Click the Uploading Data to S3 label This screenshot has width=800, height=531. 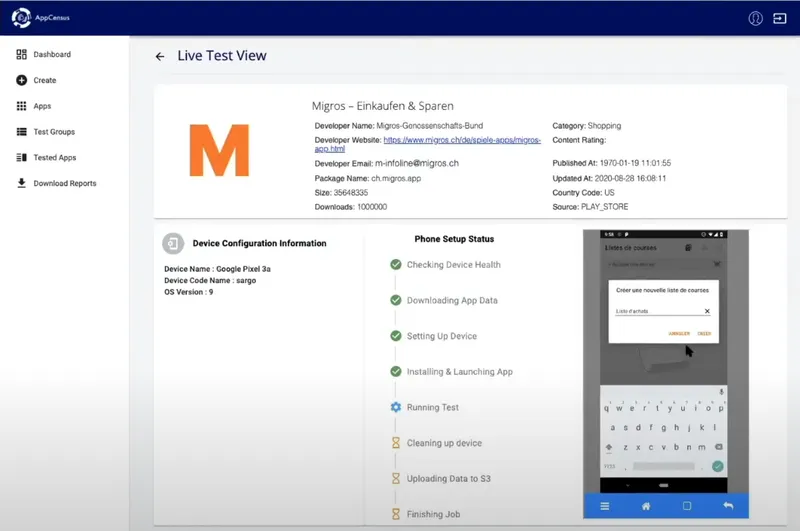[448, 478]
